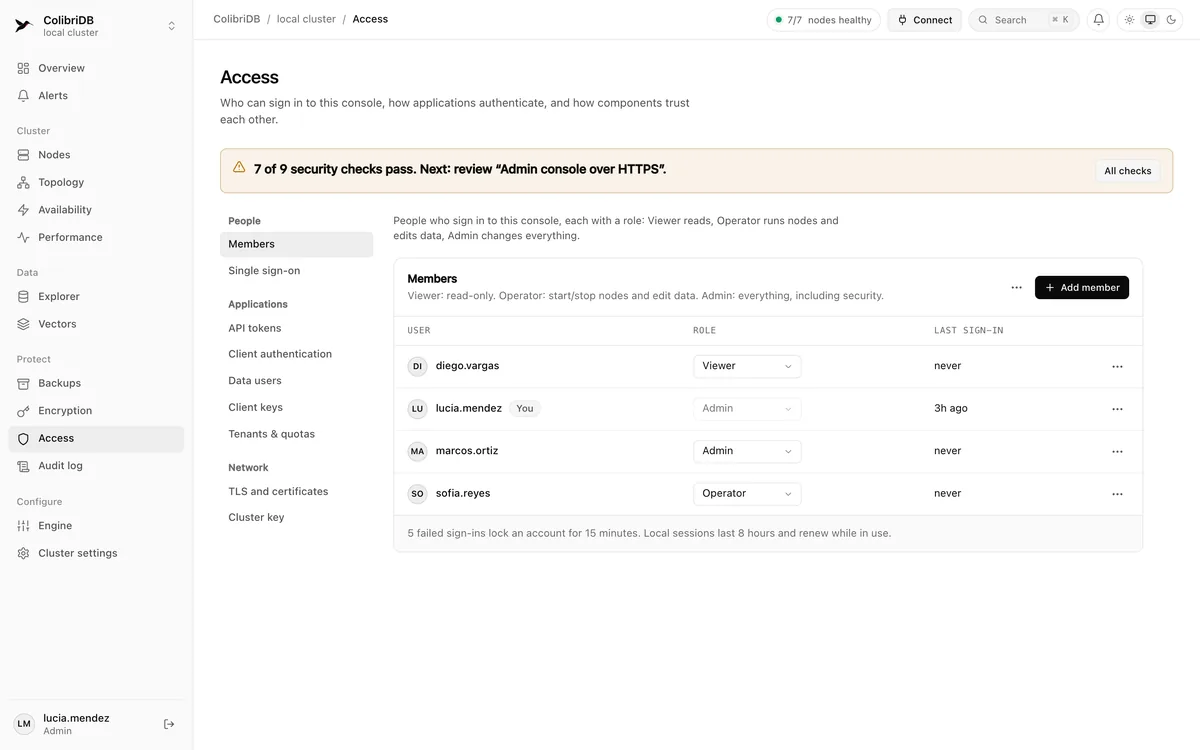Sign out using the logout icon
Viewport: 1200px width, 750px height.
coord(169,724)
